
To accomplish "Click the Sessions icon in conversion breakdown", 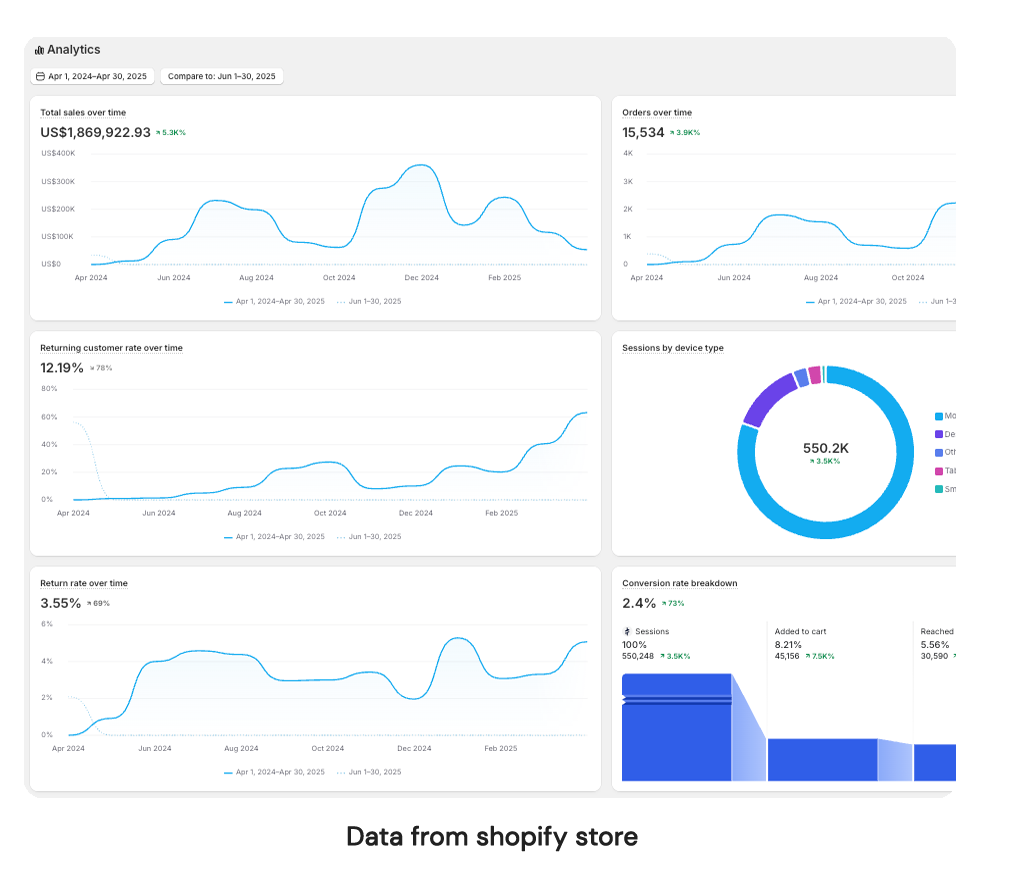I will [x=627, y=632].
